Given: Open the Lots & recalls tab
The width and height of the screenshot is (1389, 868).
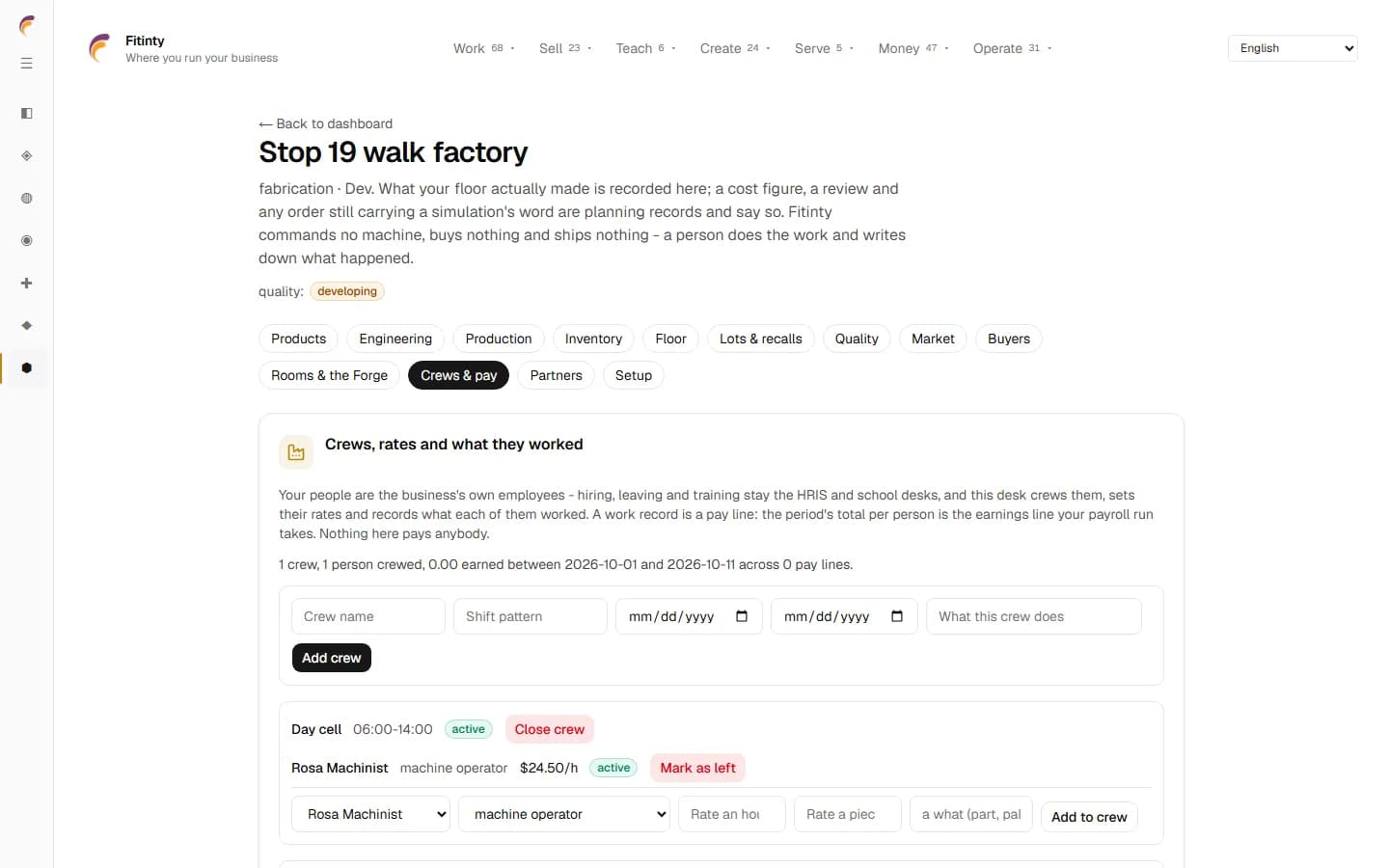Looking at the screenshot, I should [x=761, y=339].
